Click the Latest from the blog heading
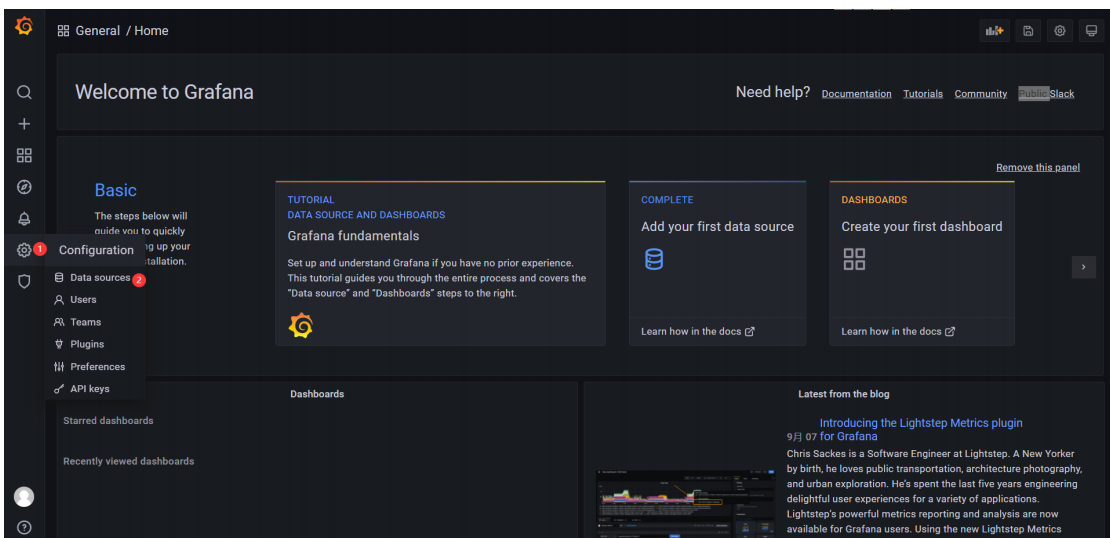The image size is (1110, 538). (844, 394)
